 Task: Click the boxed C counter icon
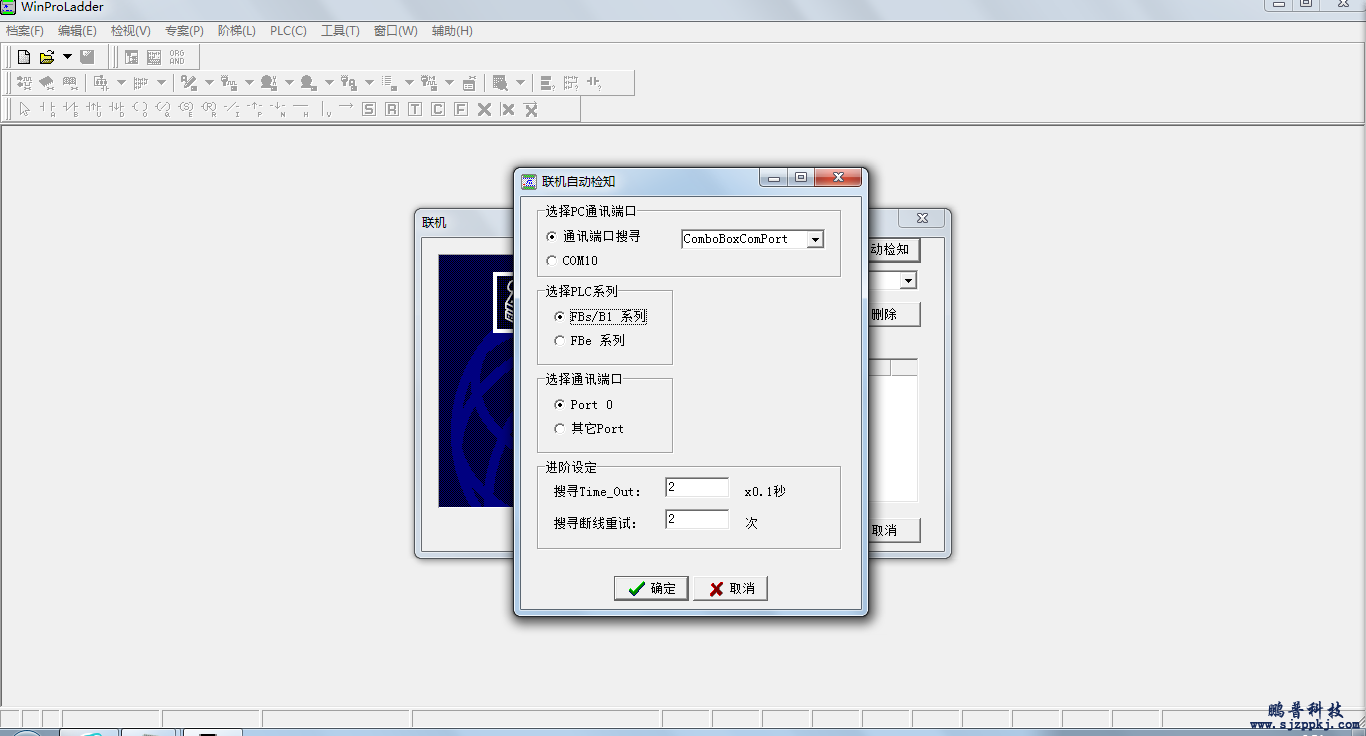point(438,109)
